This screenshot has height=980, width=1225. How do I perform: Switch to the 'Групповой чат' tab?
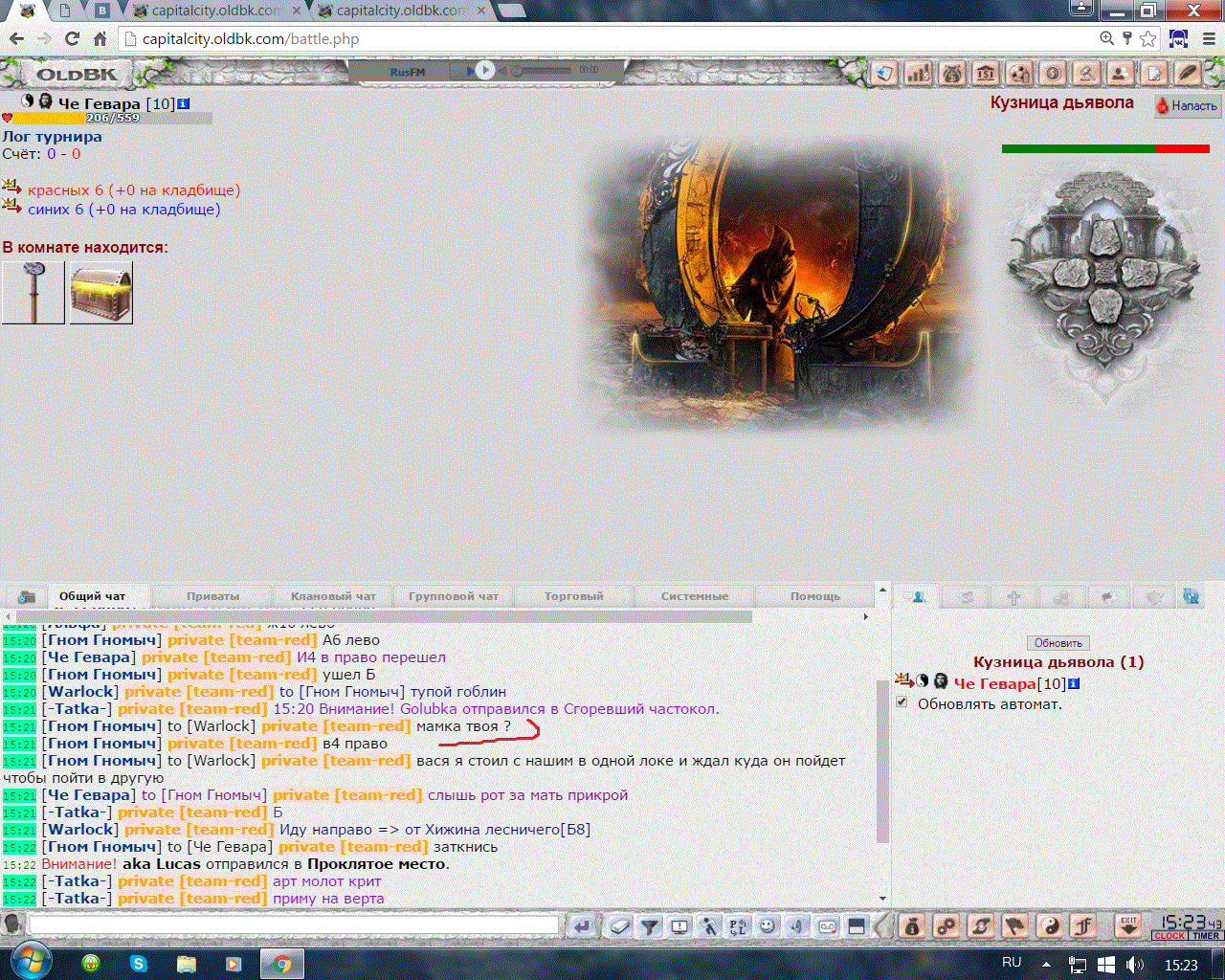pyautogui.click(x=454, y=596)
